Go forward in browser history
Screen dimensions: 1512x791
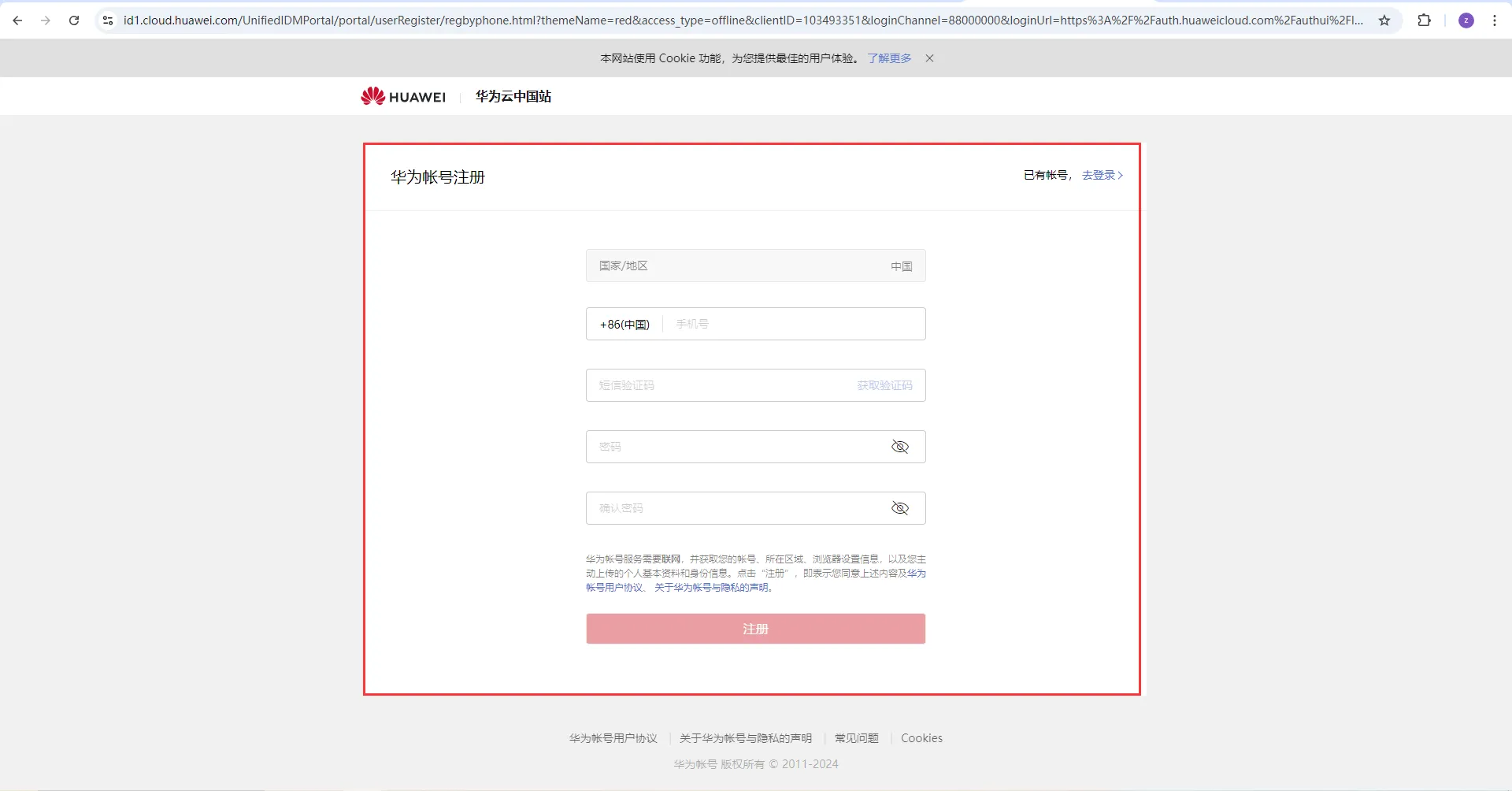click(x=46, y=20)
